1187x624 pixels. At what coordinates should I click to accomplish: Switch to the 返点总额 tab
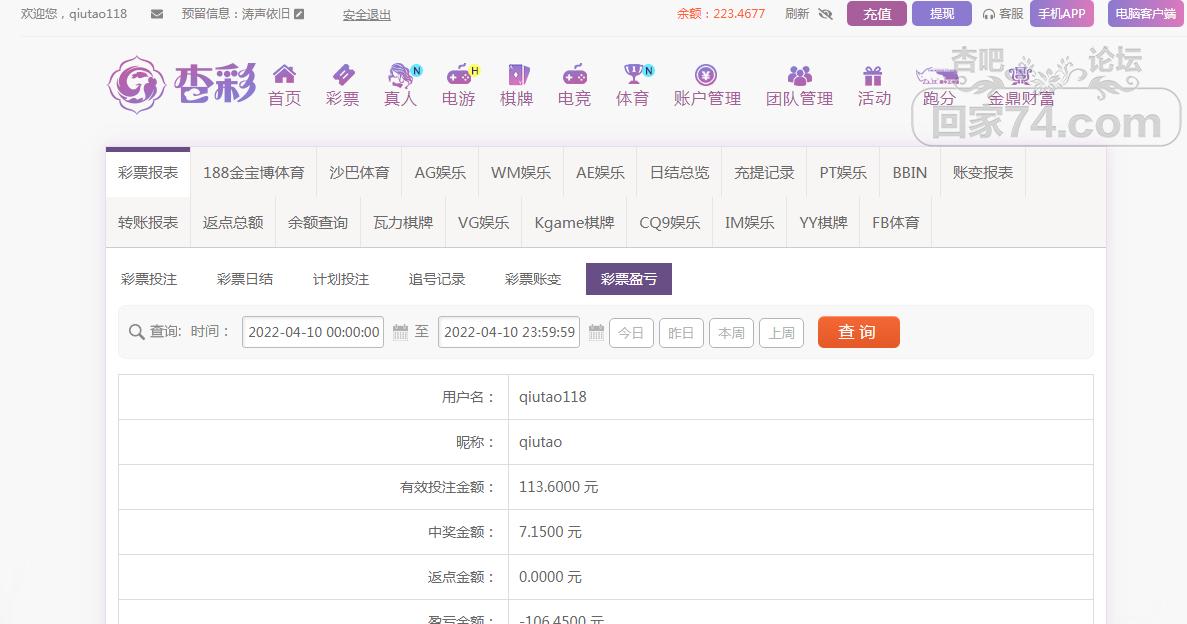[233, 223]
